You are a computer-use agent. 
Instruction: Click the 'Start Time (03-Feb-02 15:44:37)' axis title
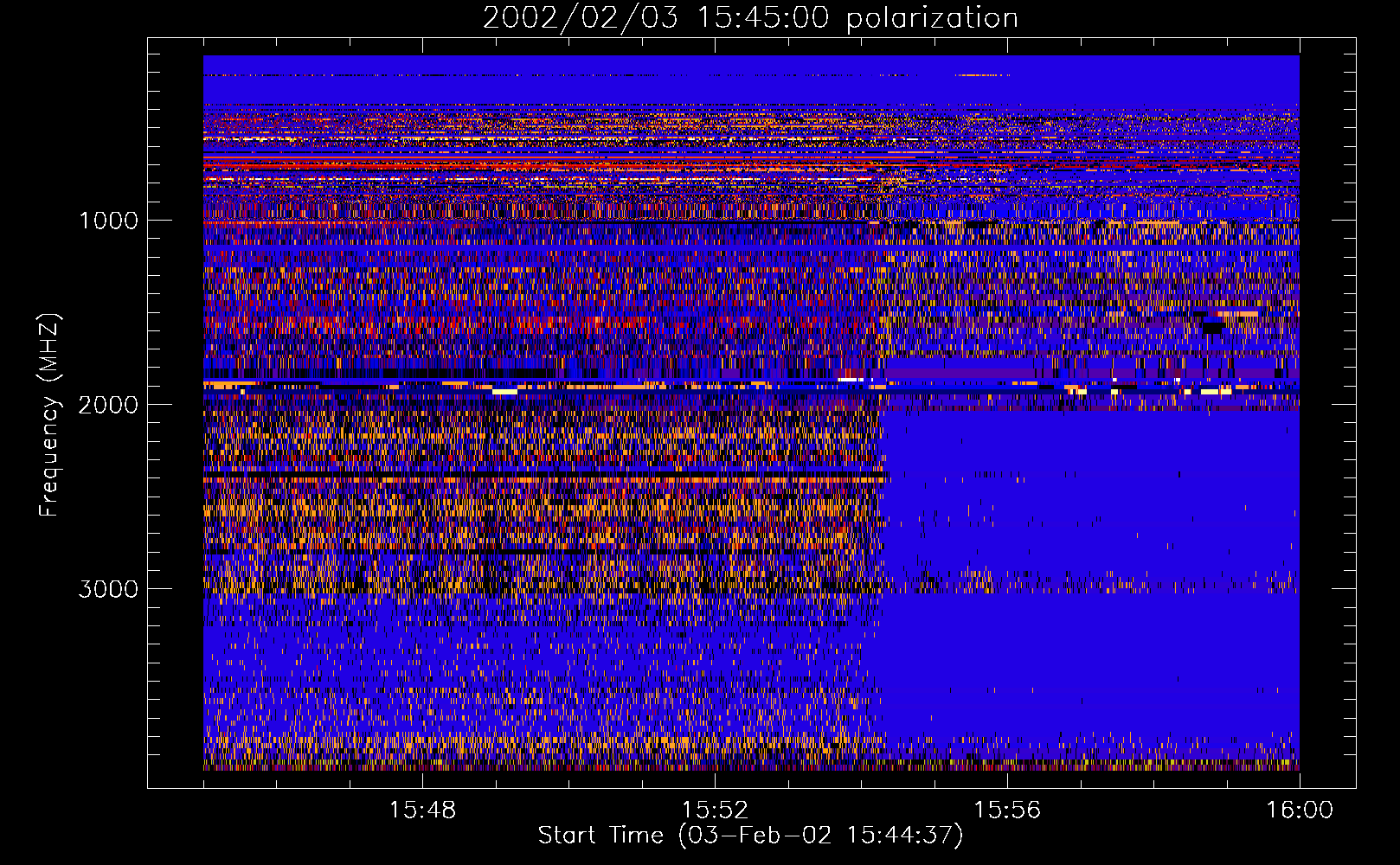750,836
